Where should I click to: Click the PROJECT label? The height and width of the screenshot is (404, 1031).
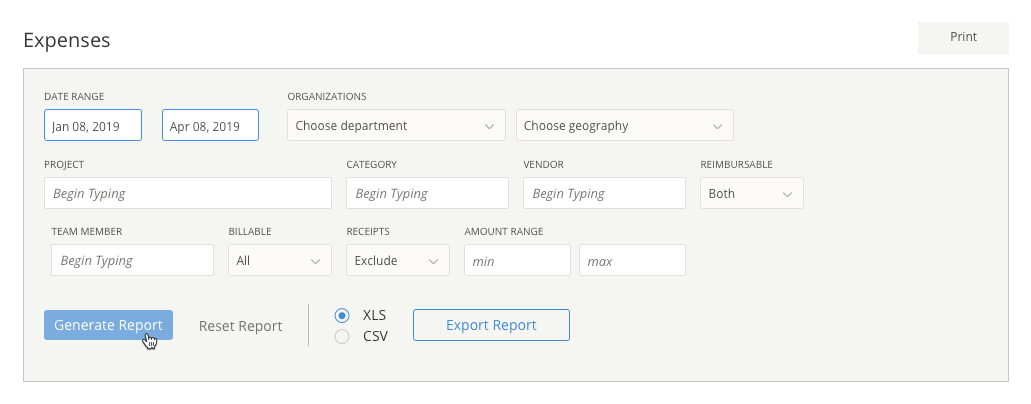64,164
